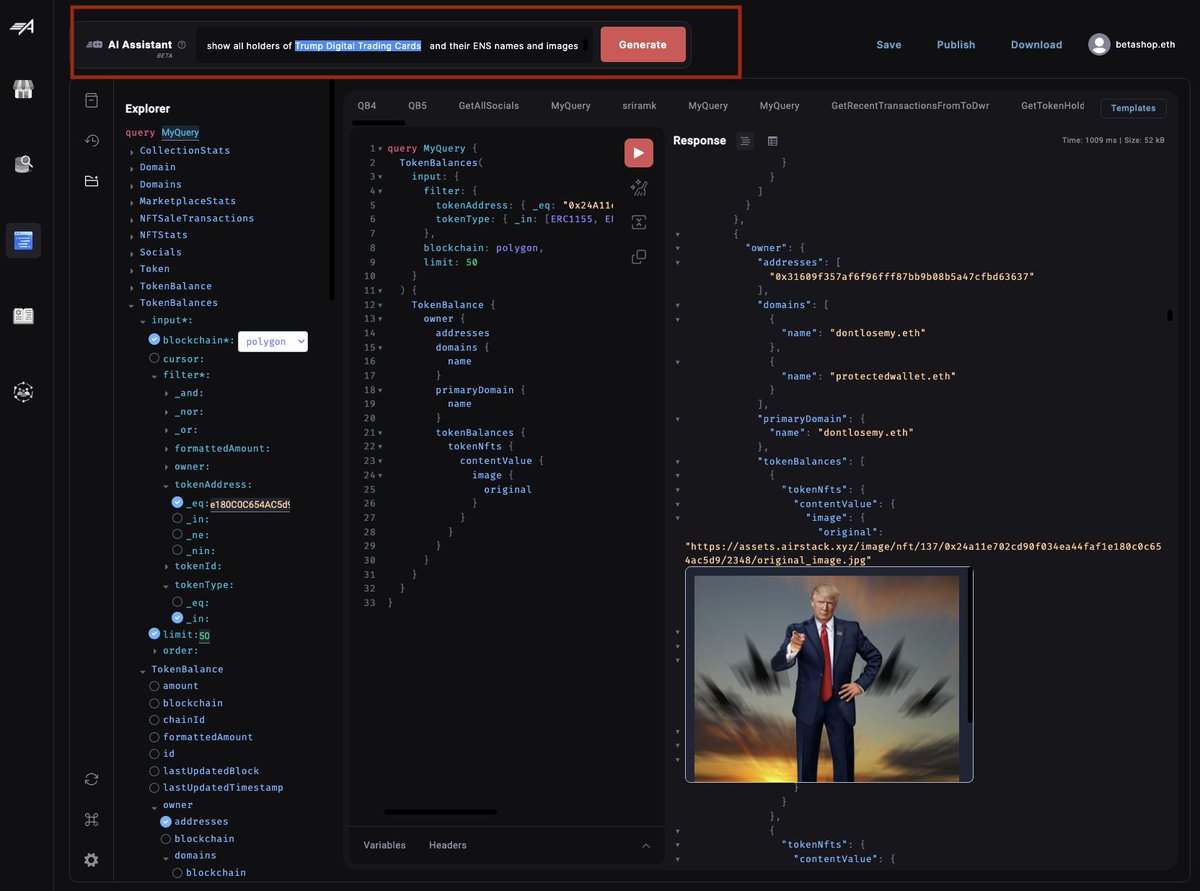The height and width of the screenshot is (891, 1200).
Task: Expand CollectionStats in Explorer
Action: click(x=132, y=151)
